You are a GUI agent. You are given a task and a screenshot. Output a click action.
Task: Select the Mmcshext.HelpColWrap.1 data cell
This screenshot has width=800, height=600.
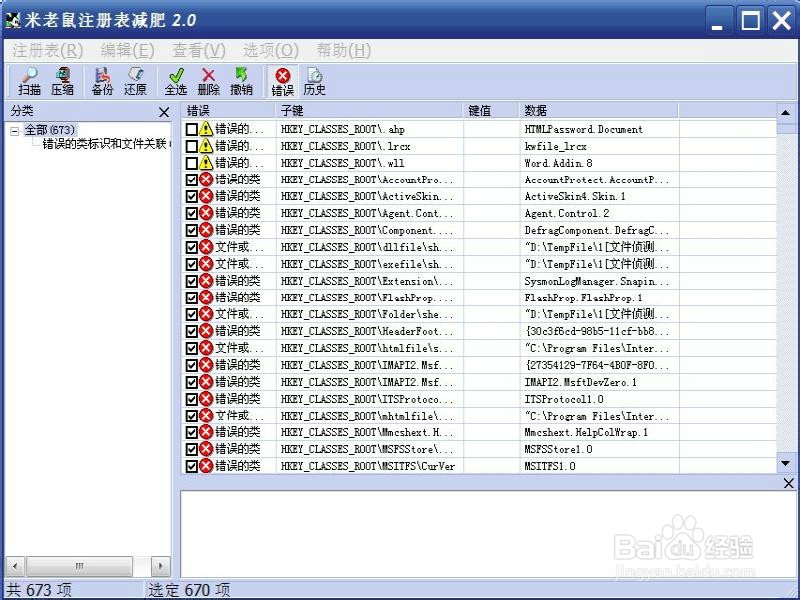tap(586, 432)
